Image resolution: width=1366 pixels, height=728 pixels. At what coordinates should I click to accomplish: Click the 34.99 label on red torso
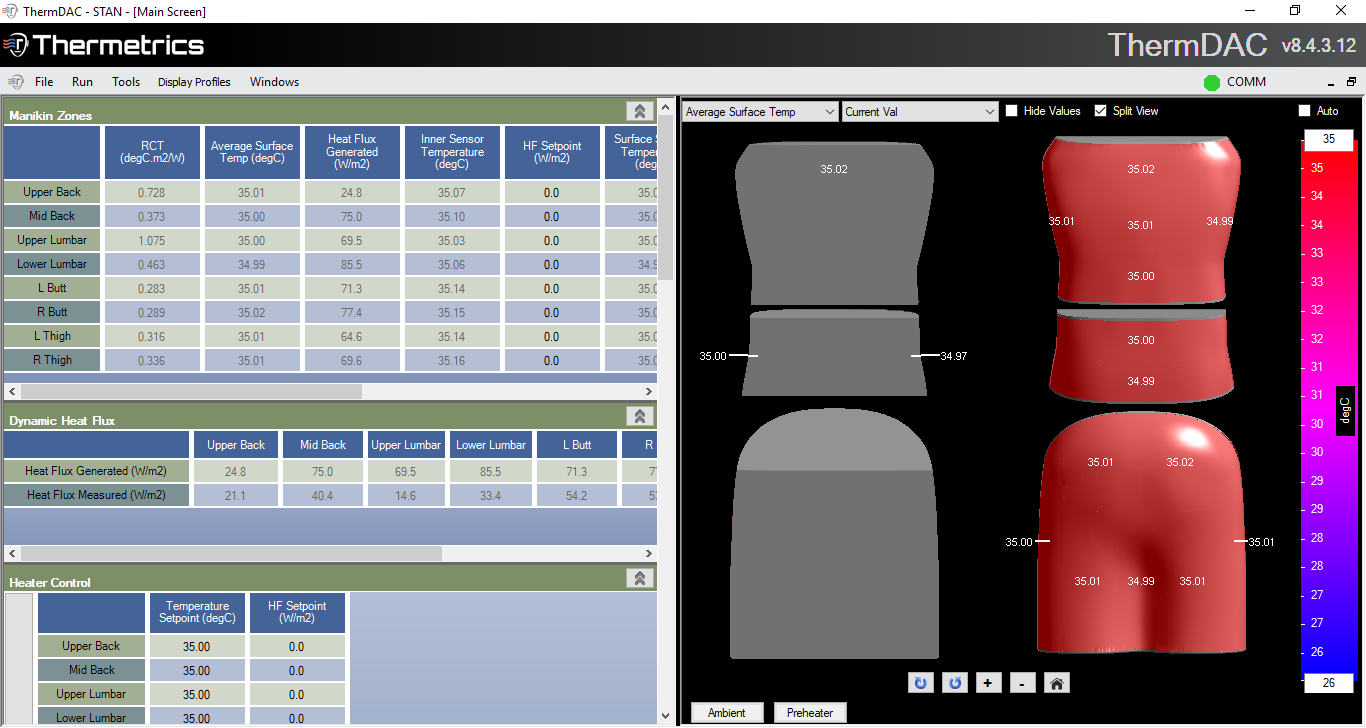point(1220,222)
